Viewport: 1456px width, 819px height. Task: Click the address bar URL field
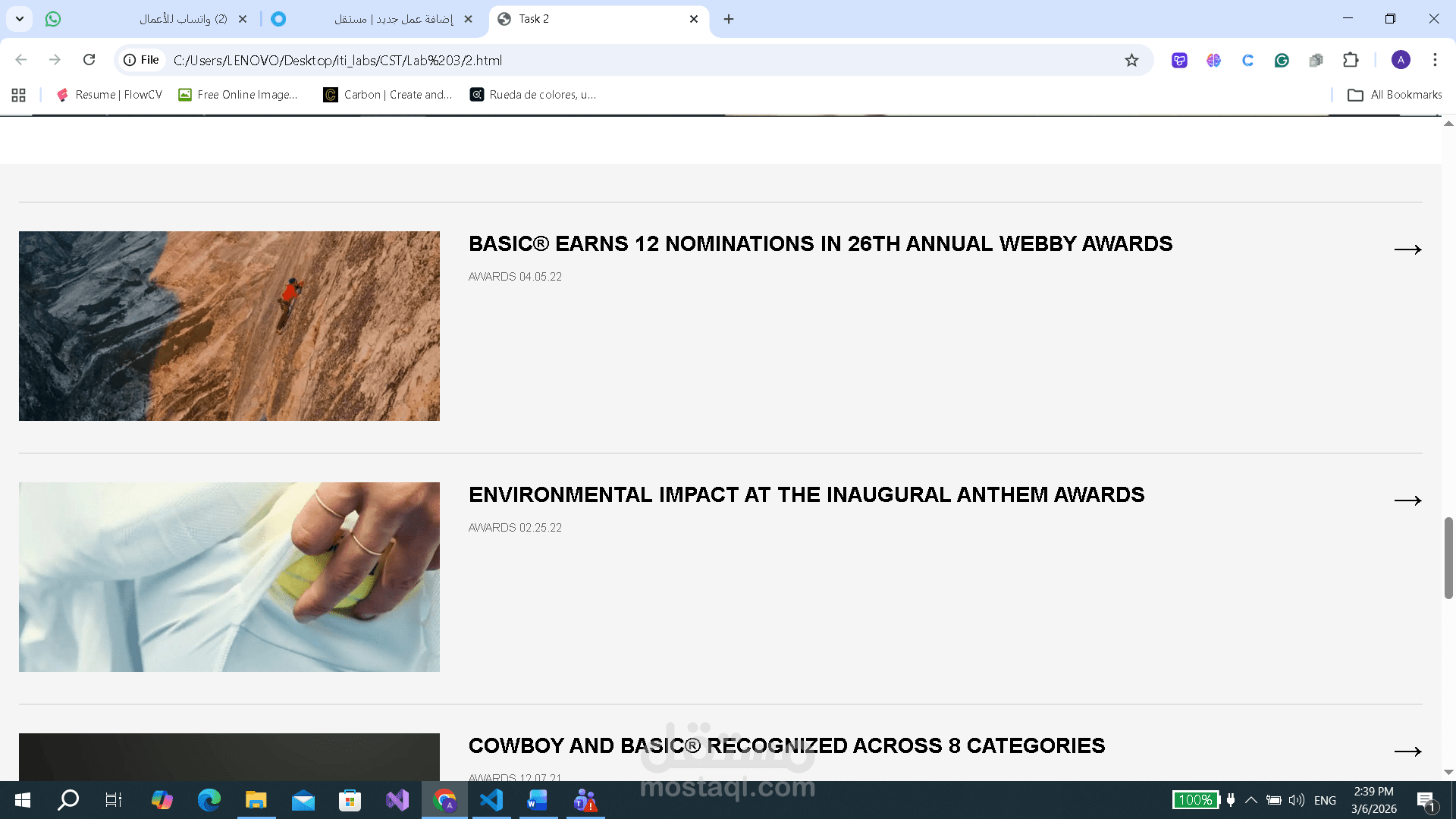pyautogui.click(x=607, y=61)
